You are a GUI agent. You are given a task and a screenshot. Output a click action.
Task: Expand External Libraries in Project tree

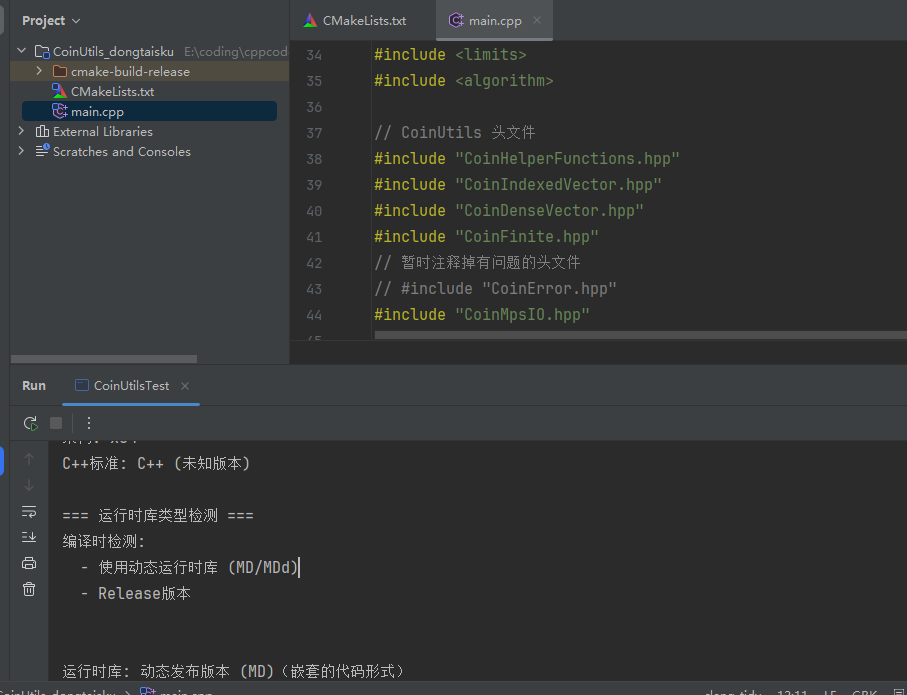tap(21, 131)
